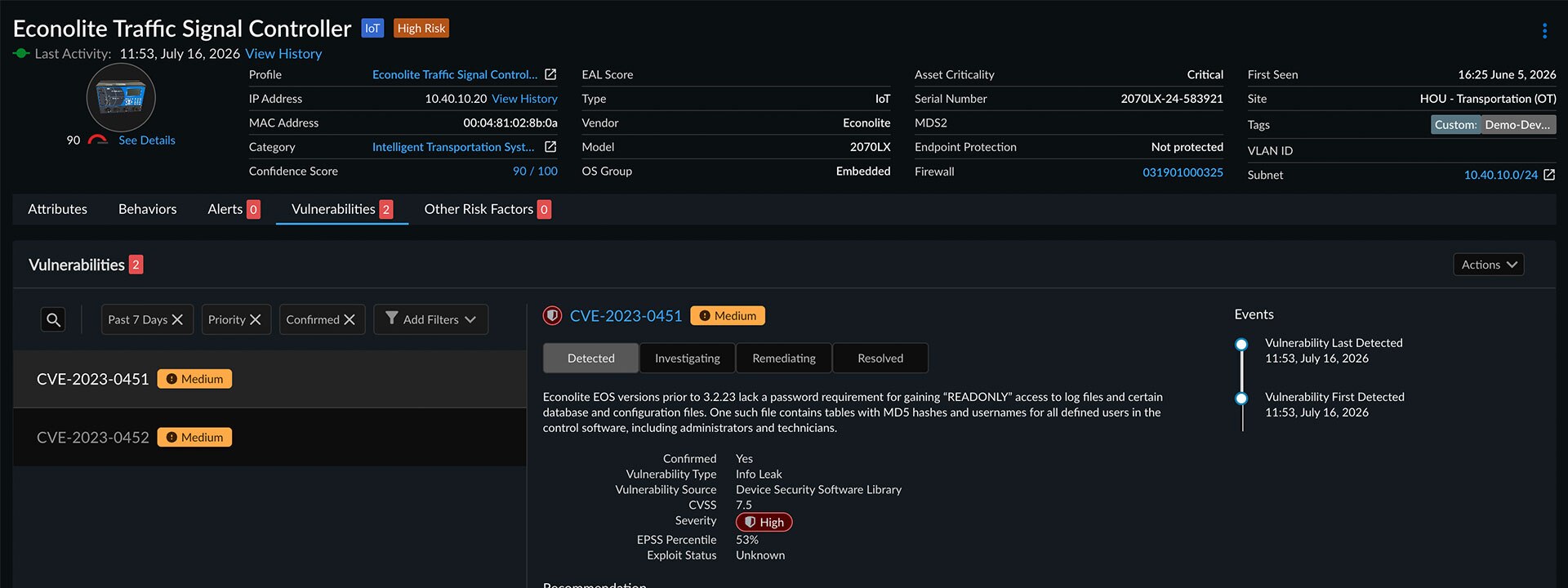Open firewall link 031901000325
Viewport: 1568px width, 588px height.
pos(1183,172)
